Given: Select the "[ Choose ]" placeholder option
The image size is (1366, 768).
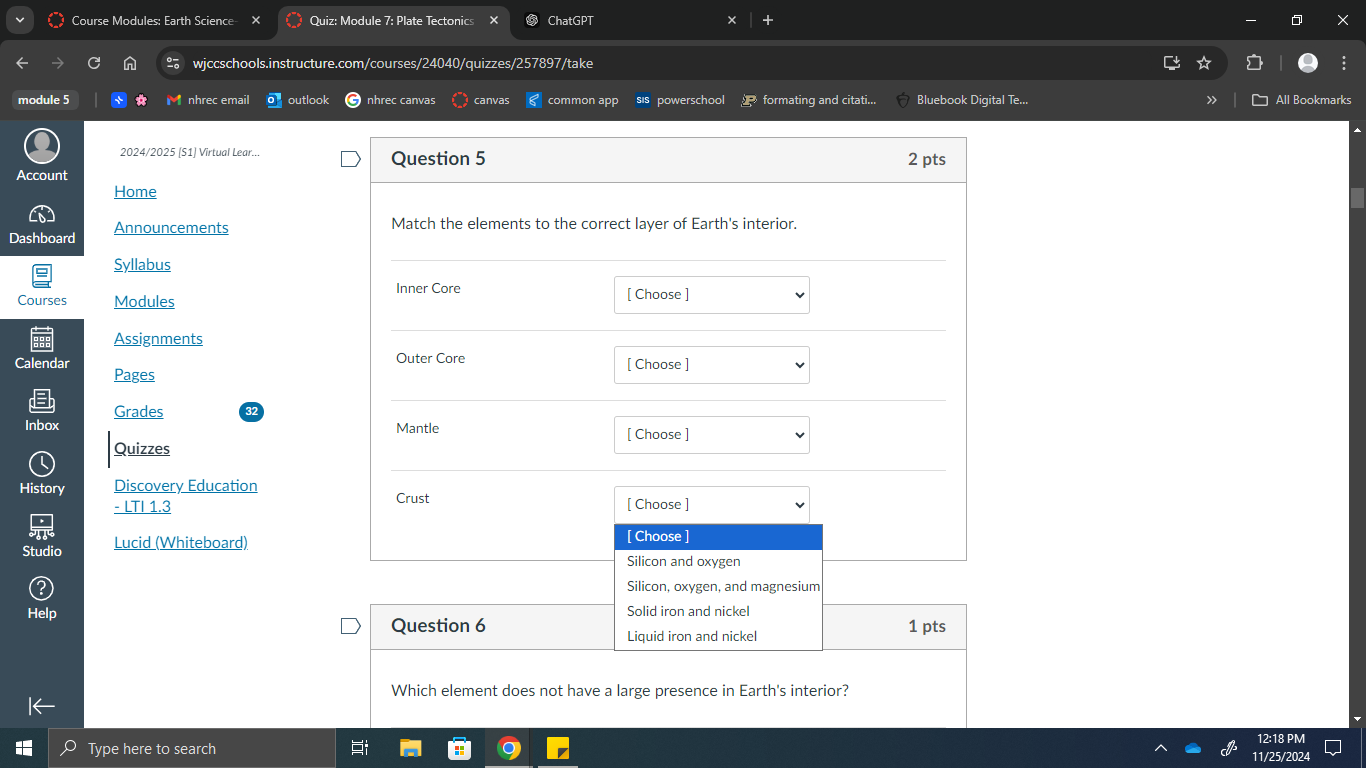Looking at the screenshot, I should [x=718, y=537].
